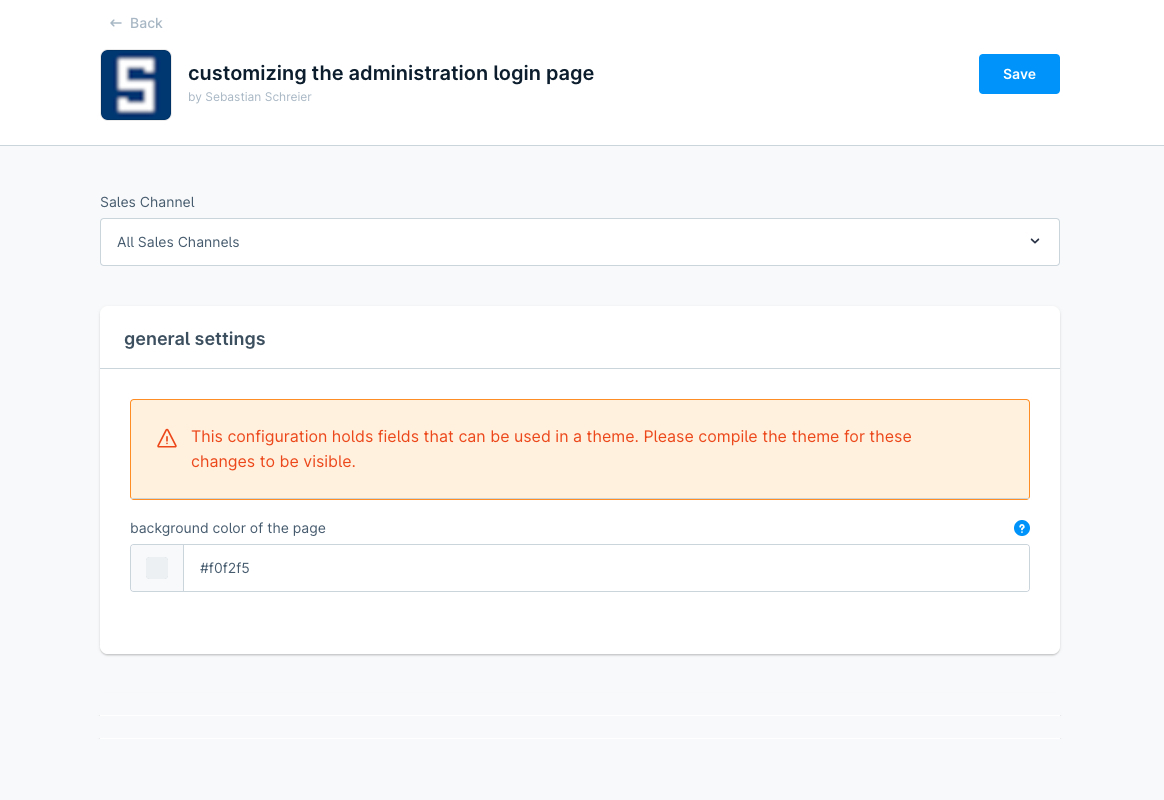Viewport: 1164px width, 800px height.
Task: Expand the All Sales Channels selection
Action: 580,242
